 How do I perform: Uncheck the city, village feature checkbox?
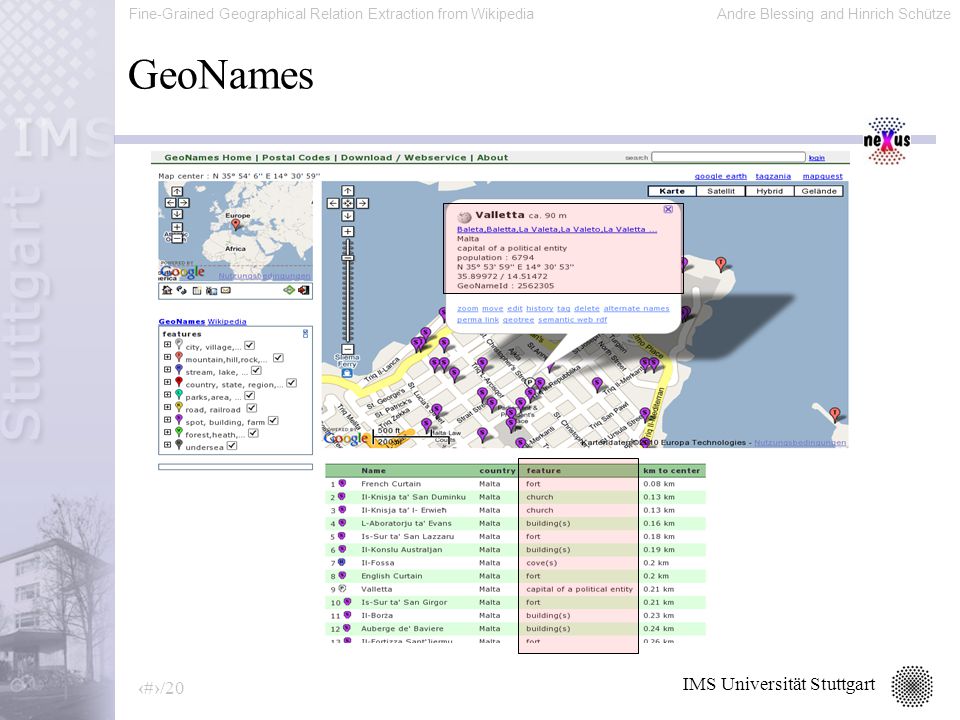click(250, 346)
